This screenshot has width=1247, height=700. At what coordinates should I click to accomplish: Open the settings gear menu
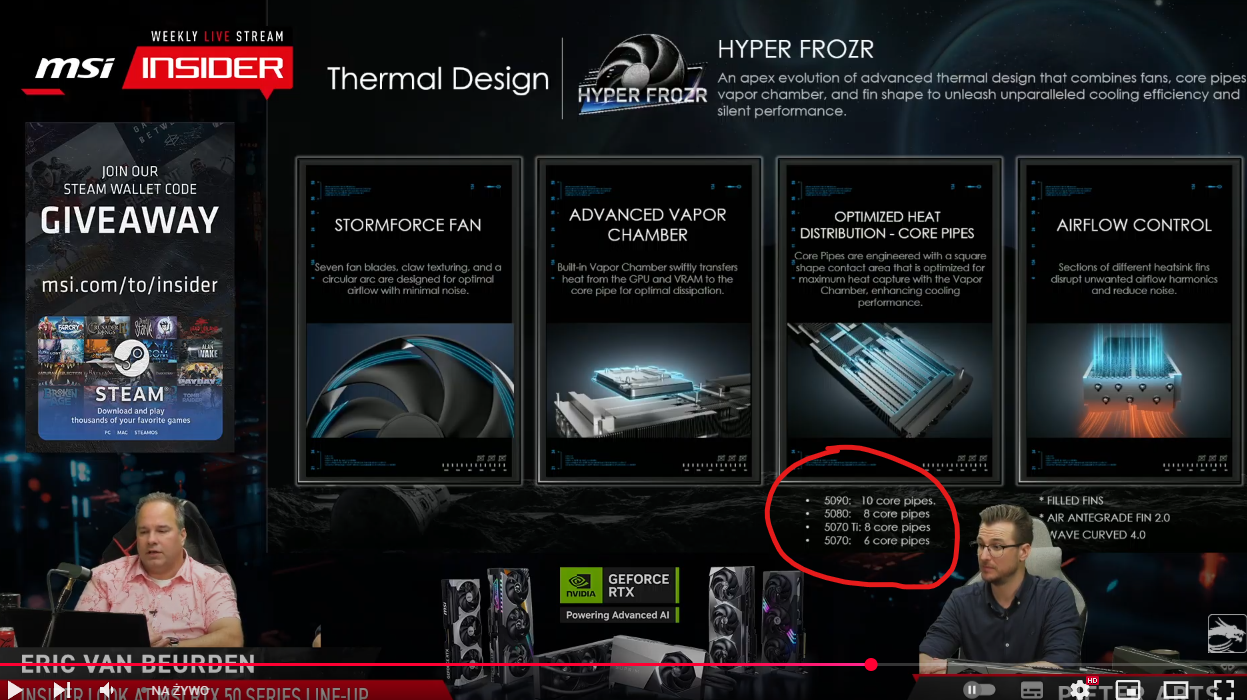(x=1080, y=689)
